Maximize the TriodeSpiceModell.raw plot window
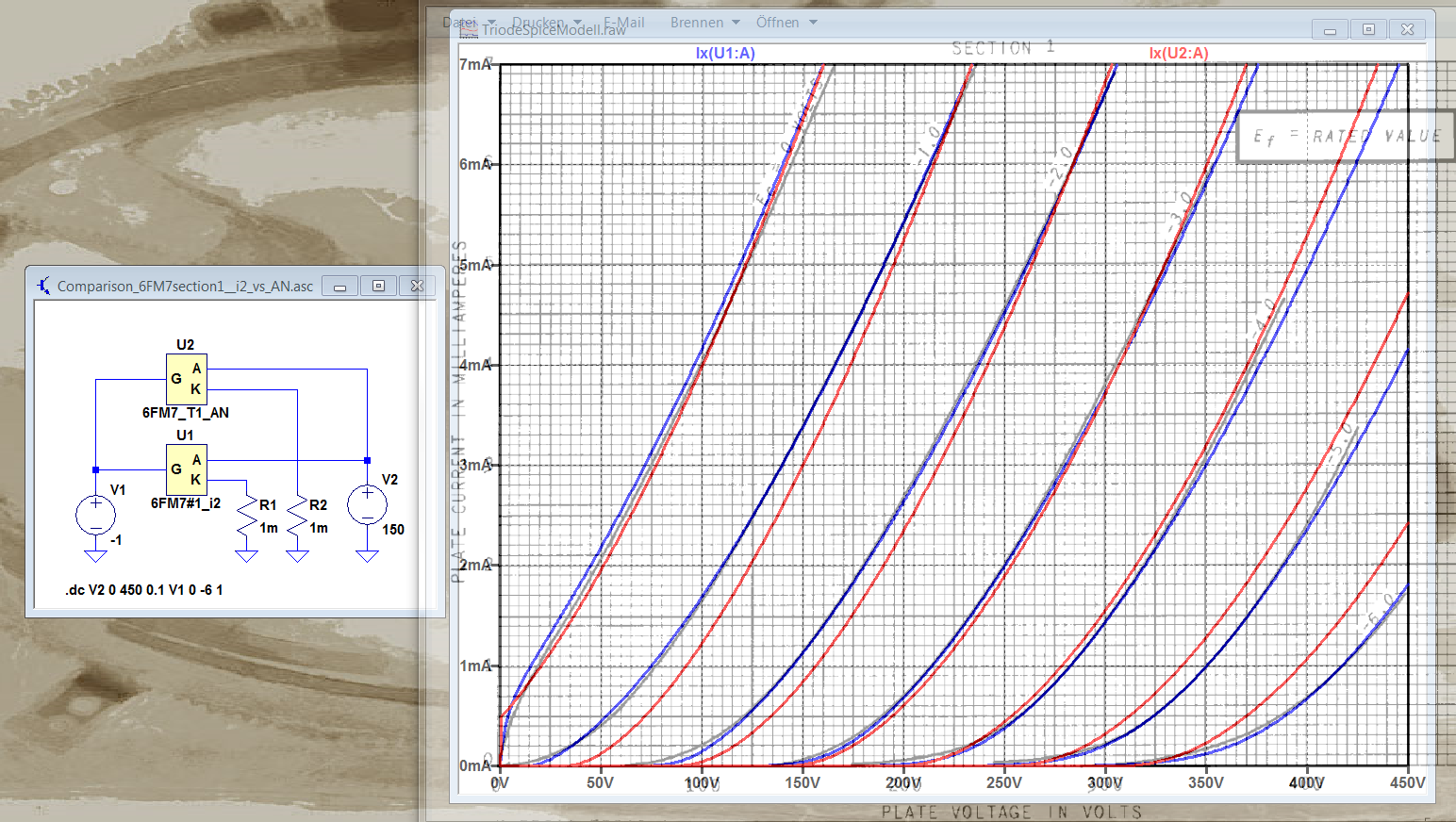 [x=1368, y=30]
